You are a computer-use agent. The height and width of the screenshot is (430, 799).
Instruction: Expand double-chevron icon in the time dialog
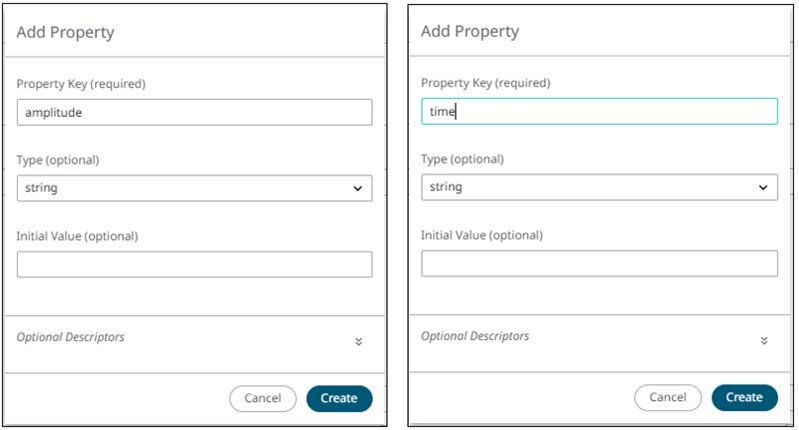pyautogui.click(x=763, y=340)
